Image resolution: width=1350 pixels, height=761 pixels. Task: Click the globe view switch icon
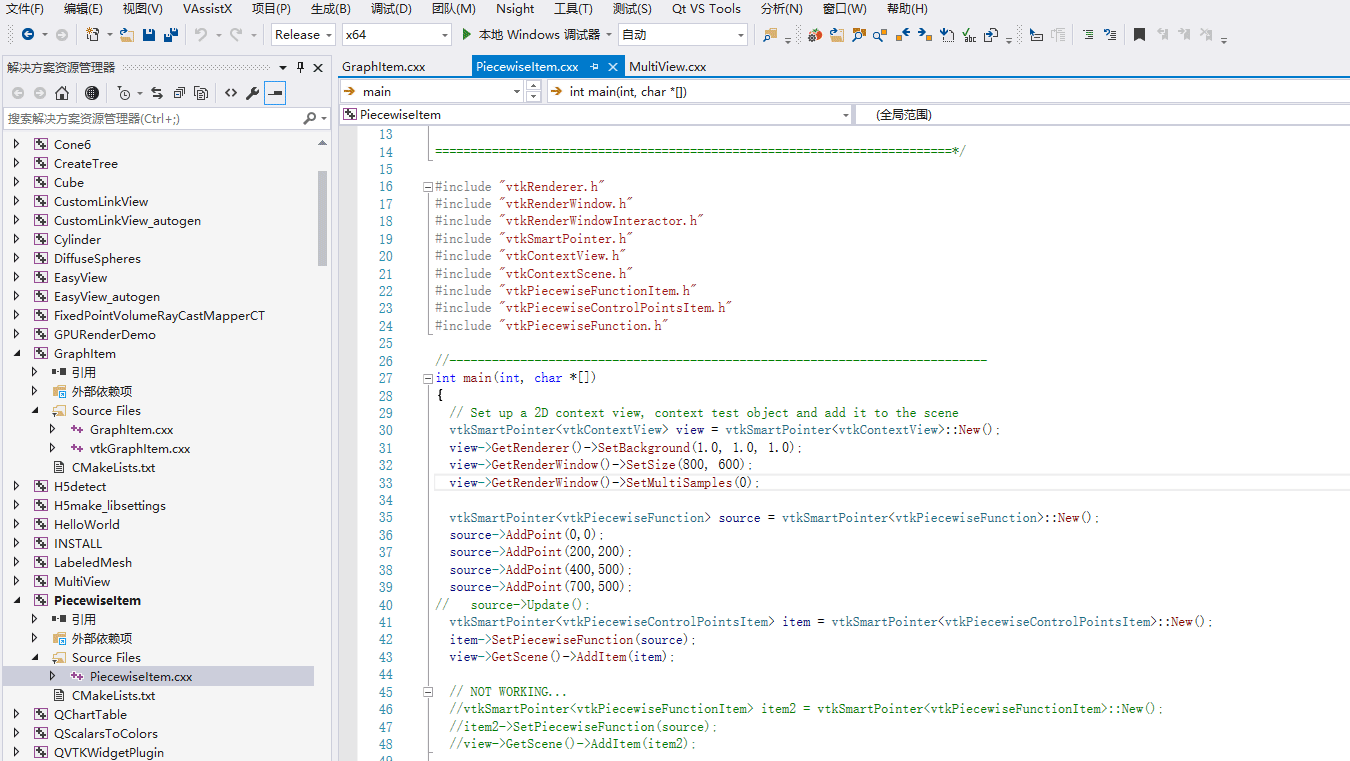[x=92, y=93]
